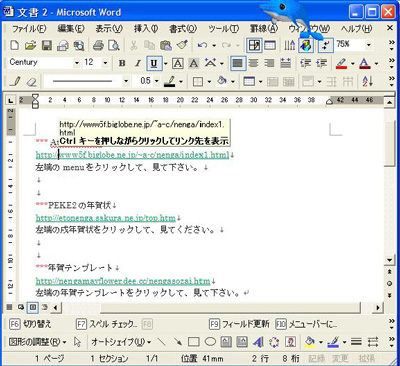The image size is (400, 366).
Task: Copy the selection using the copy icon
Action: point(149,45)
